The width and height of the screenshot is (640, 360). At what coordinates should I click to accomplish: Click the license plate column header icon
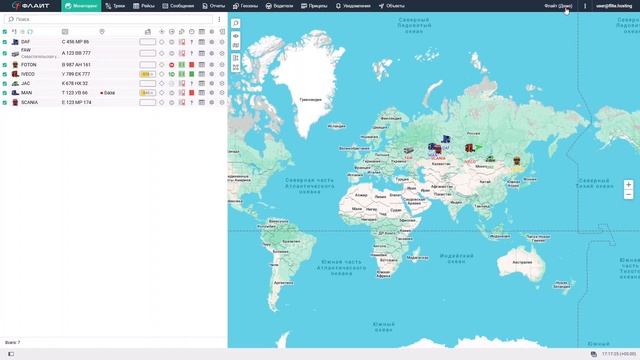click(65, 31)
